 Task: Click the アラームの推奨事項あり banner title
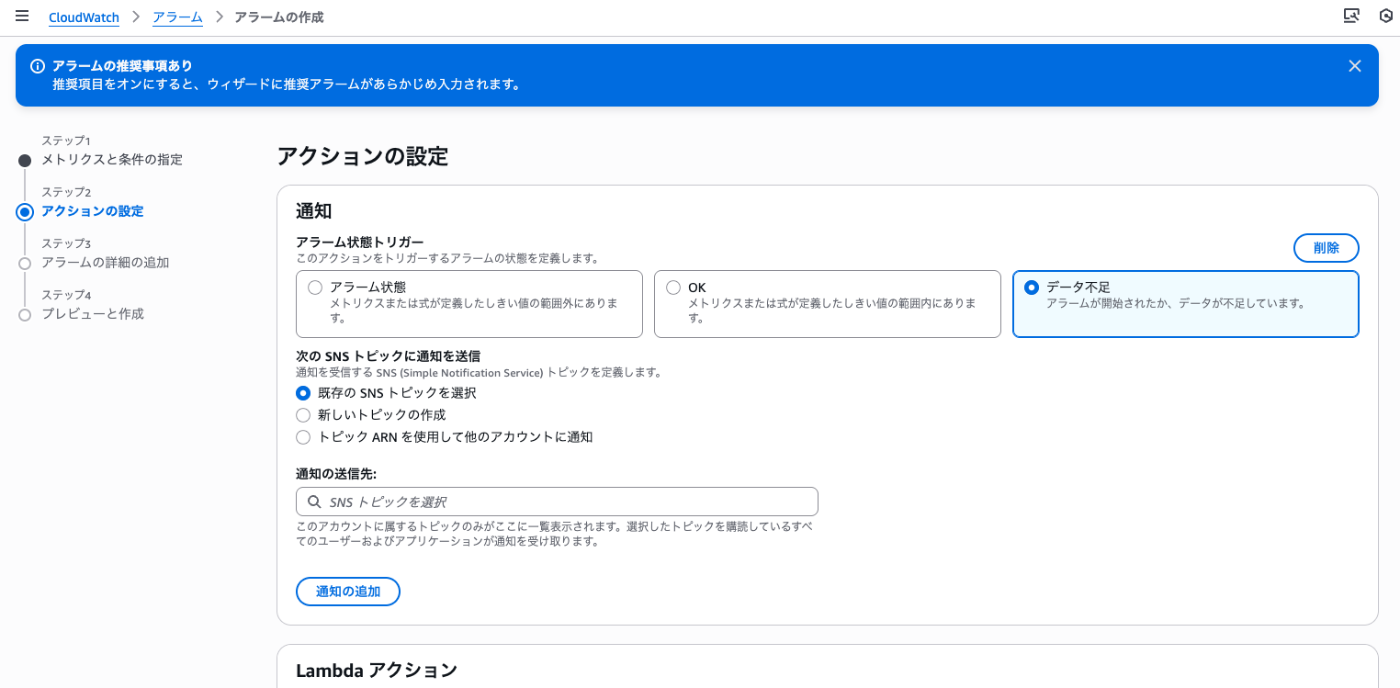123,66
